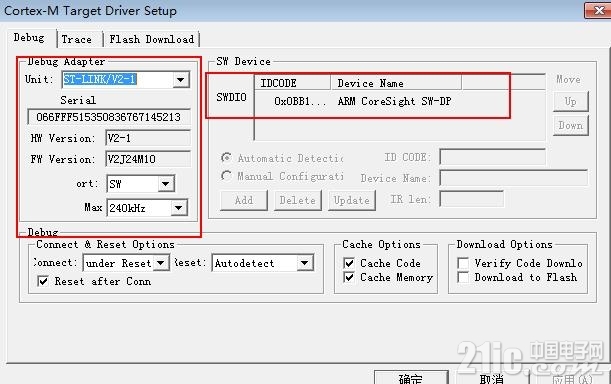
Task: Open the Port SW dropdown
Action: (166, 184)
